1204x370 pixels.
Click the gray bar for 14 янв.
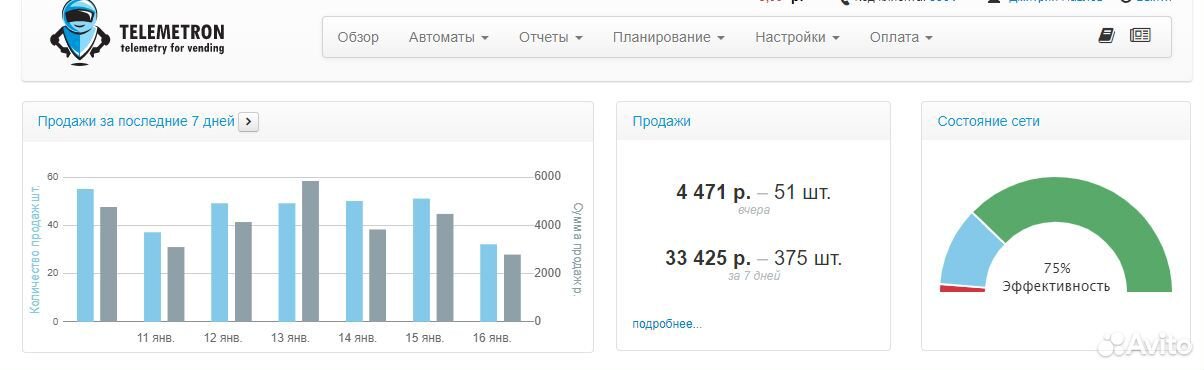377,275
